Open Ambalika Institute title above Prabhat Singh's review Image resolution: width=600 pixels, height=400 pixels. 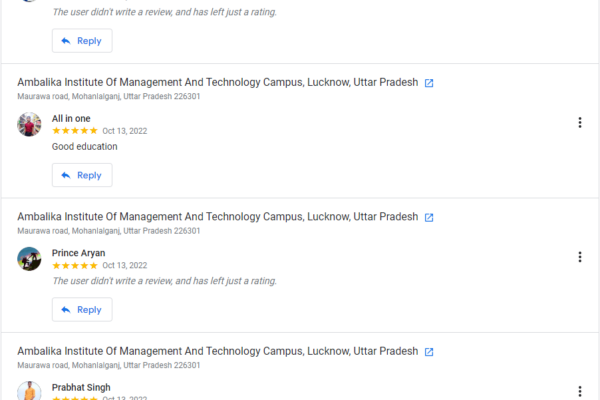pos(217,351)
